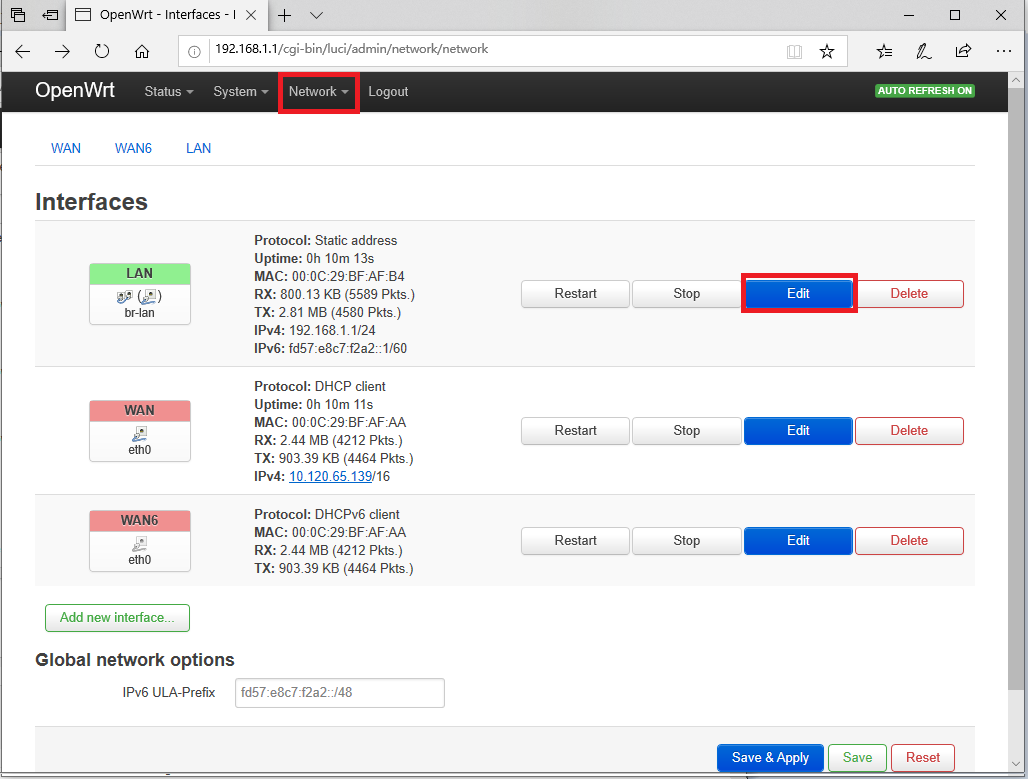Open the Network dropdown menu
This screenshot has height=779, width=1028.
[318, 92]
